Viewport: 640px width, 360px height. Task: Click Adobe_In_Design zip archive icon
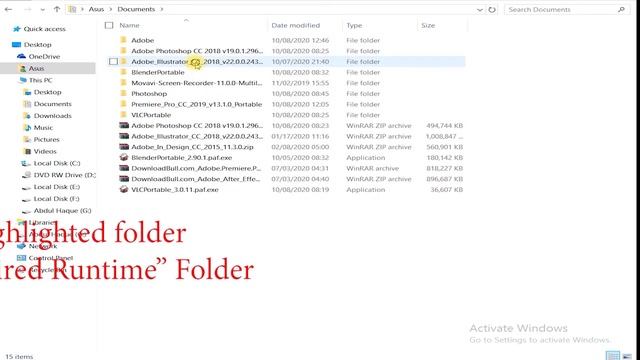tap(124, 147)
